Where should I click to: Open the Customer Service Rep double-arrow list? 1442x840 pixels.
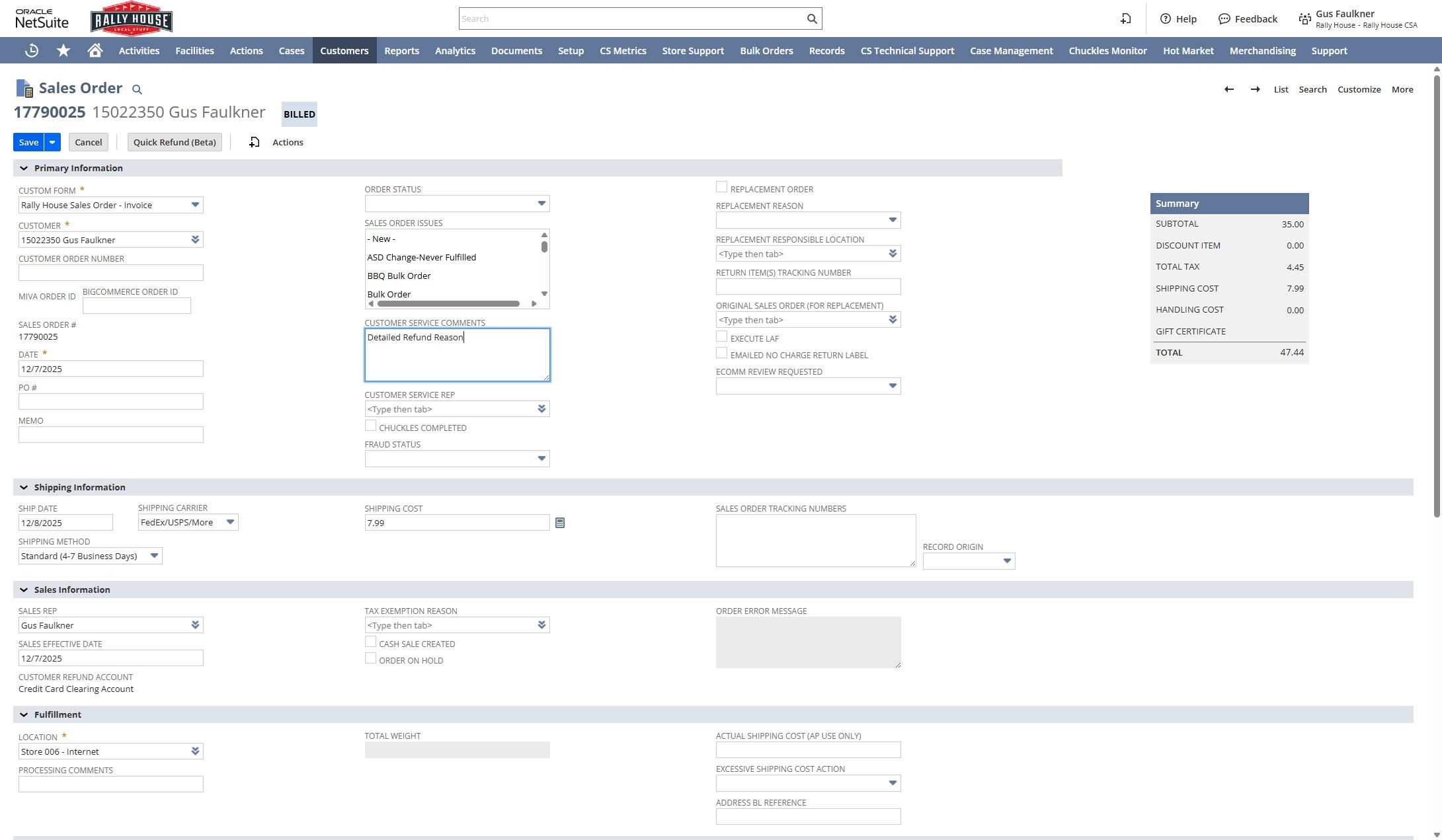[541, 409]
